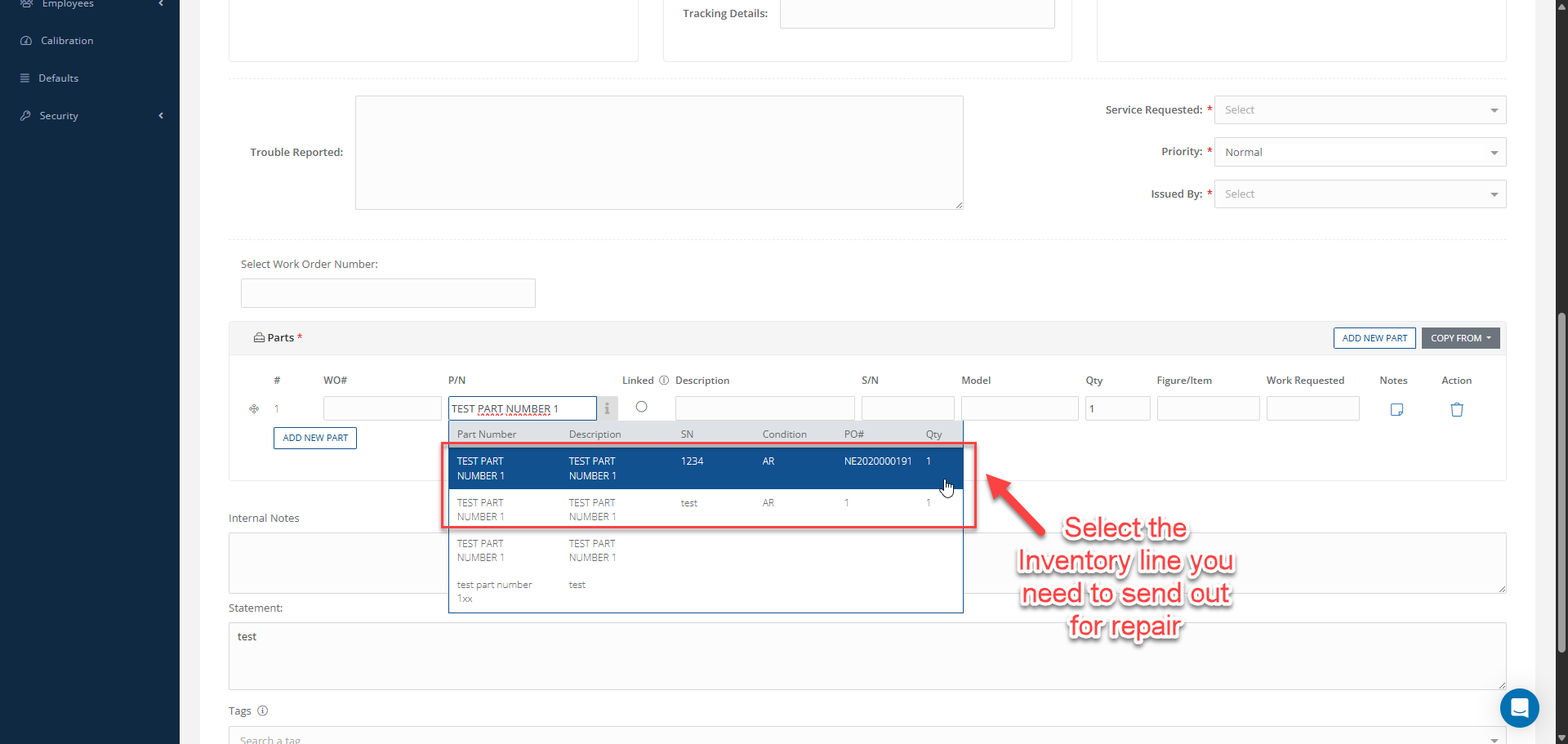1568x744 pixels.
Task: Click the info icon next to P/N field
Action: click(x=607, y=408)
